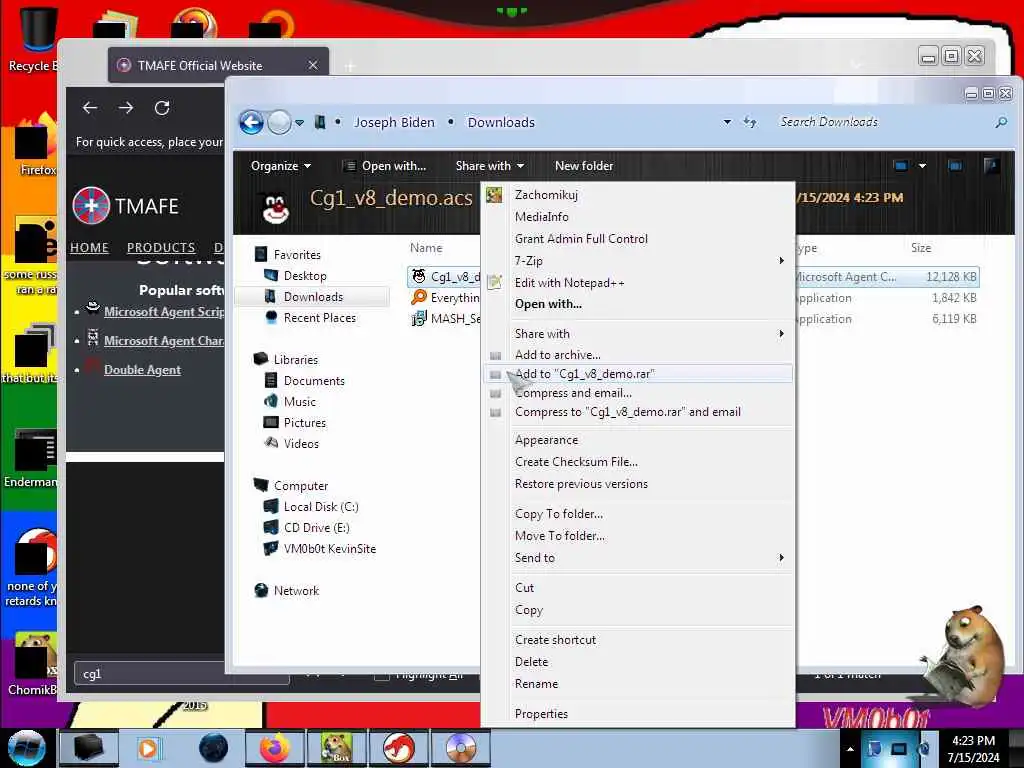Click the Windows Start orb

pos(27,748)
